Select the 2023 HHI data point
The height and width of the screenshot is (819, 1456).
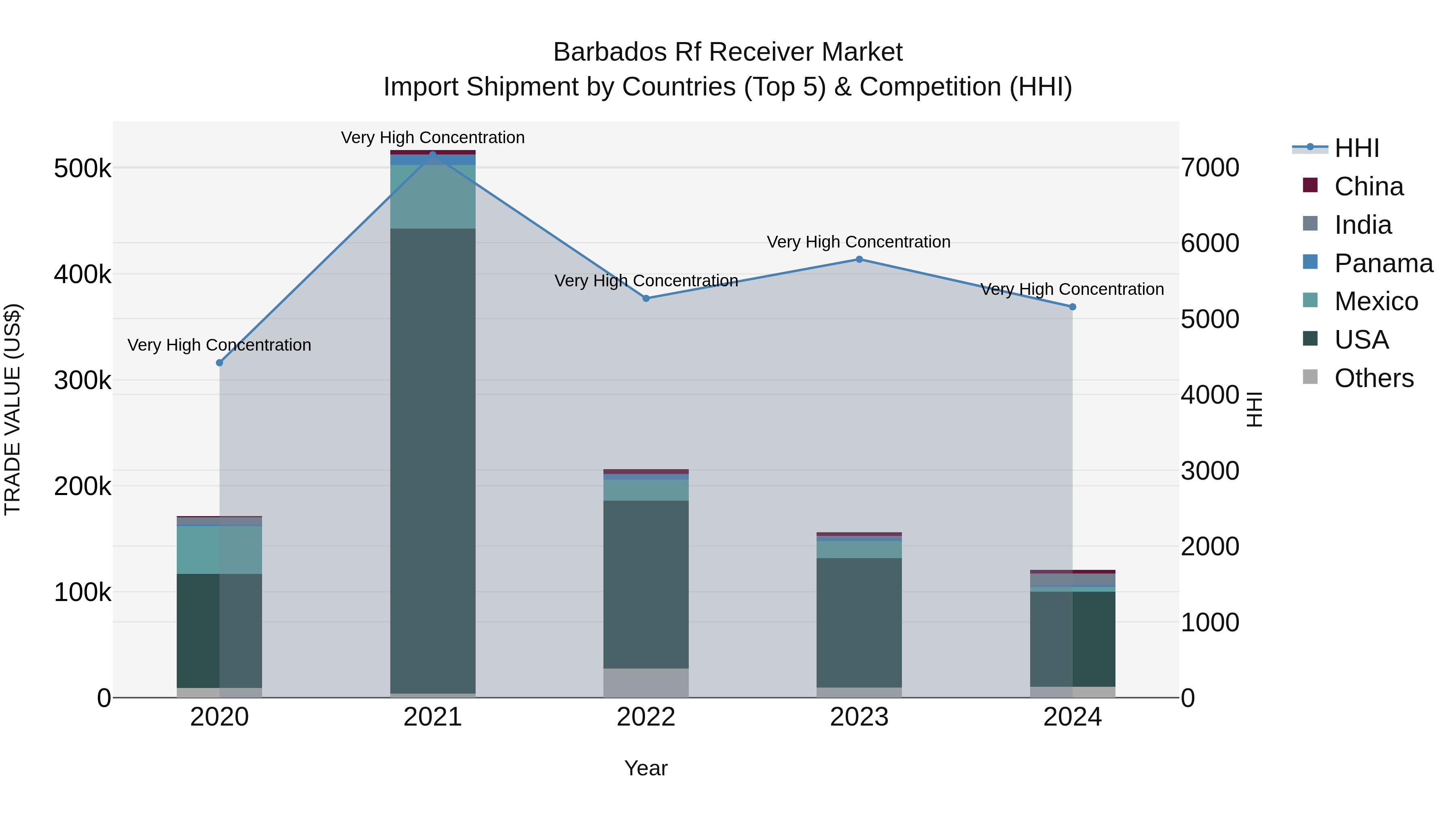[859, 259]
